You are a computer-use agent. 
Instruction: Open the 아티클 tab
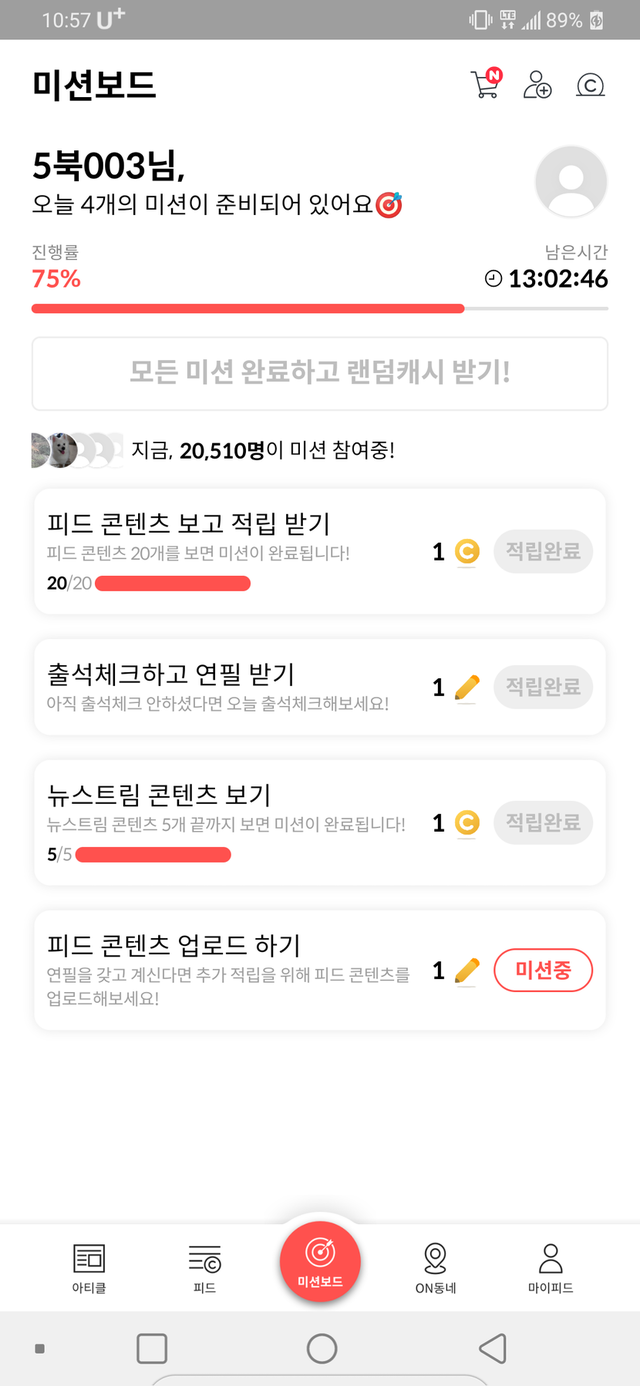click(89, 1268)
